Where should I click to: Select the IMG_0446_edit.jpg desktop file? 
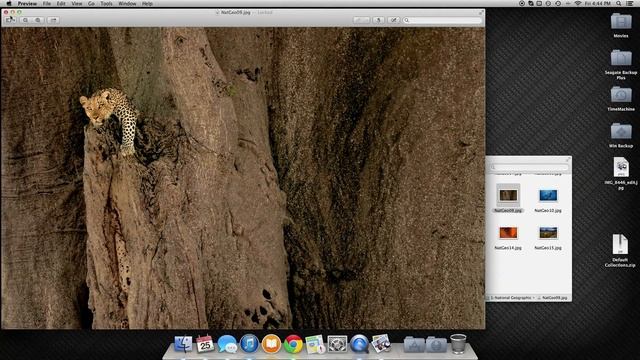click(x=621, y=167)
